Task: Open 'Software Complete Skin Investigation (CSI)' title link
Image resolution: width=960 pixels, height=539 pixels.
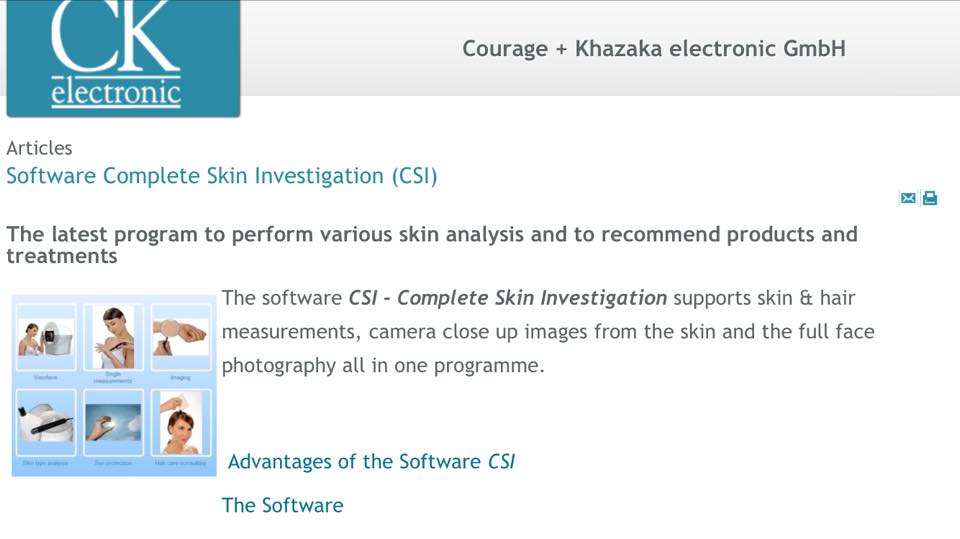Action: [x=221, y=176]
